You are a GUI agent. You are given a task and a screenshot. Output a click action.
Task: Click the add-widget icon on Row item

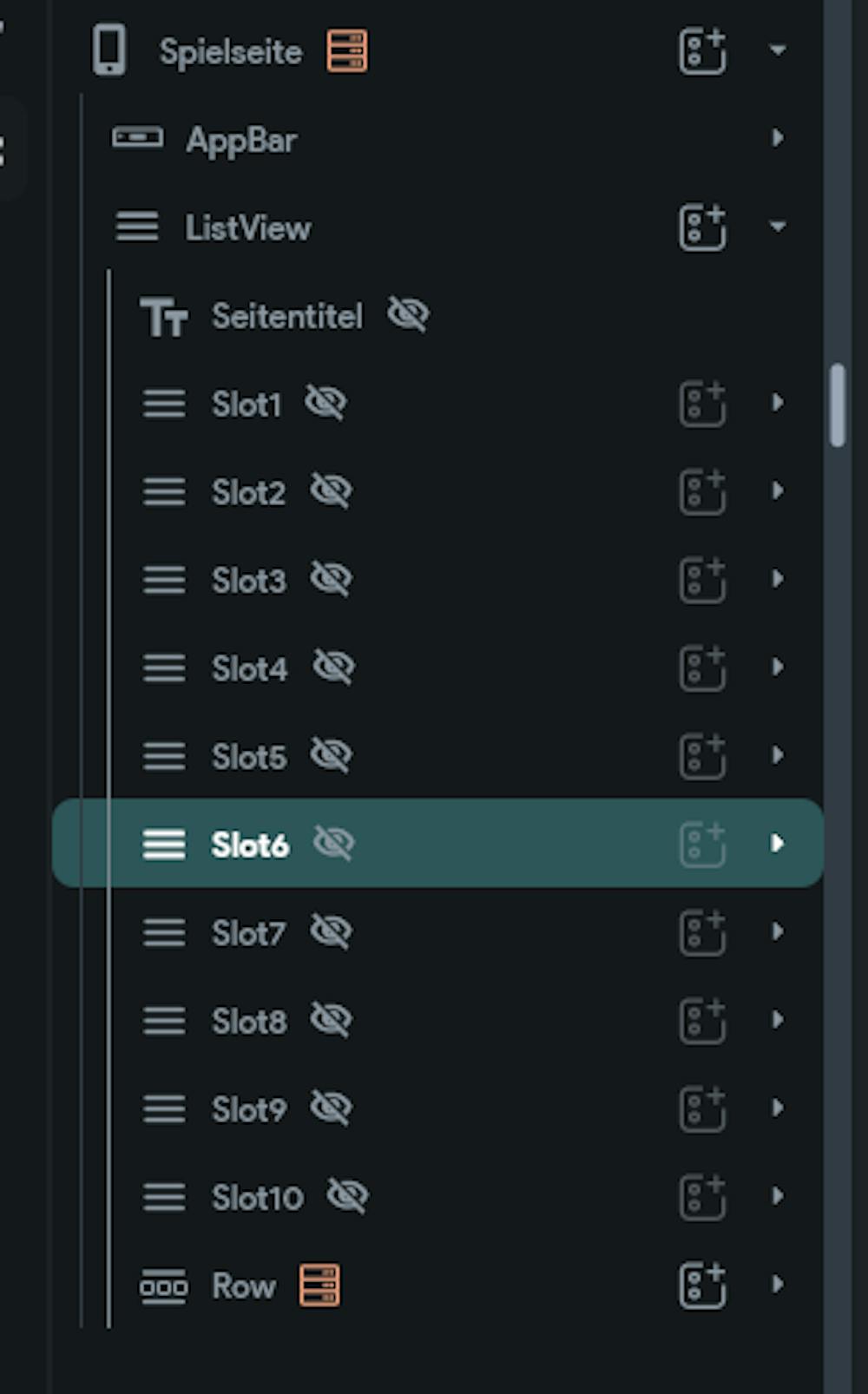(x=701, y=1285)
